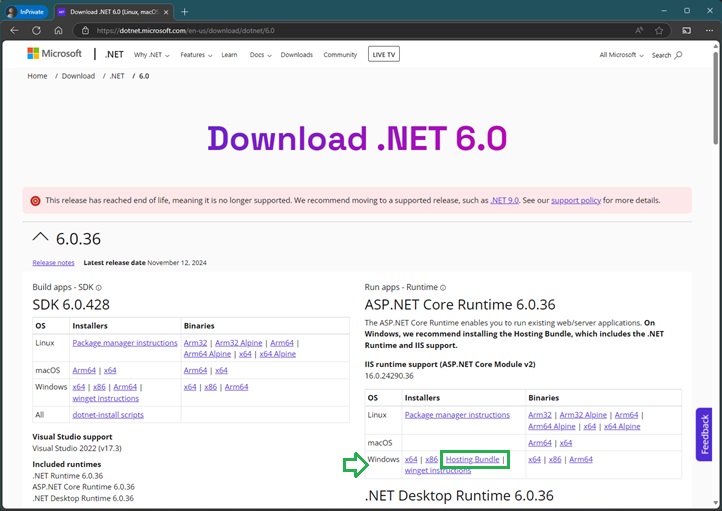The image size is (722, 511).
Task: Click .NET in the breadcrumb
Action: (117, 76)
